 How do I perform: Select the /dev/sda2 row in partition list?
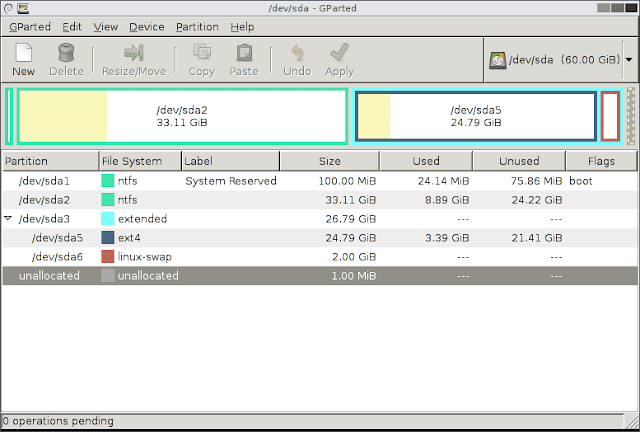click(320, 200)
